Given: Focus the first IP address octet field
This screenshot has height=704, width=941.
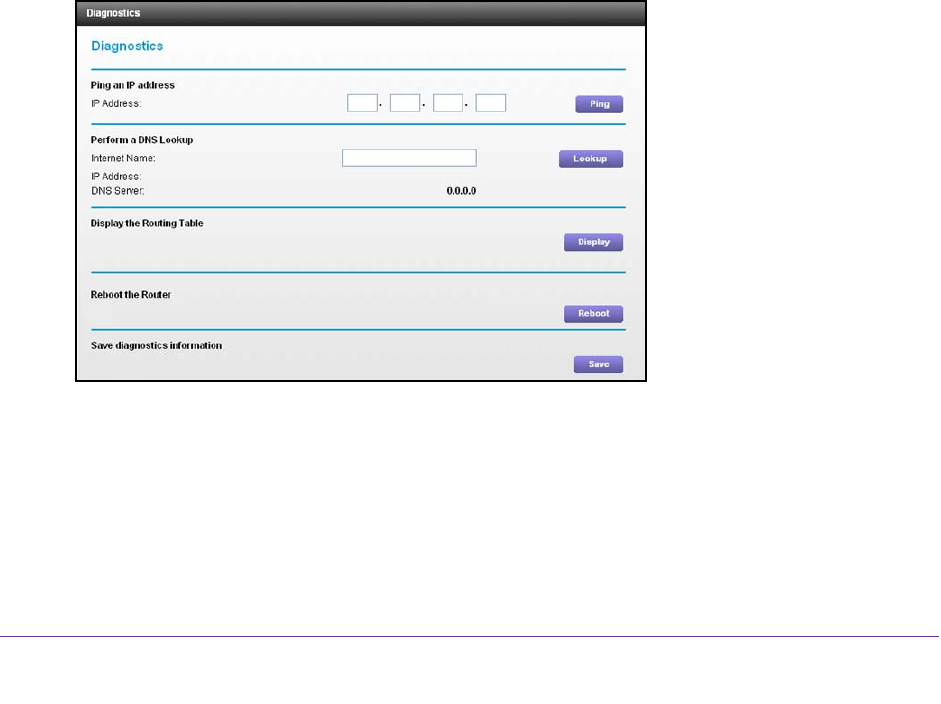Looking at the screenshot, I should click(x=362, y=103).
